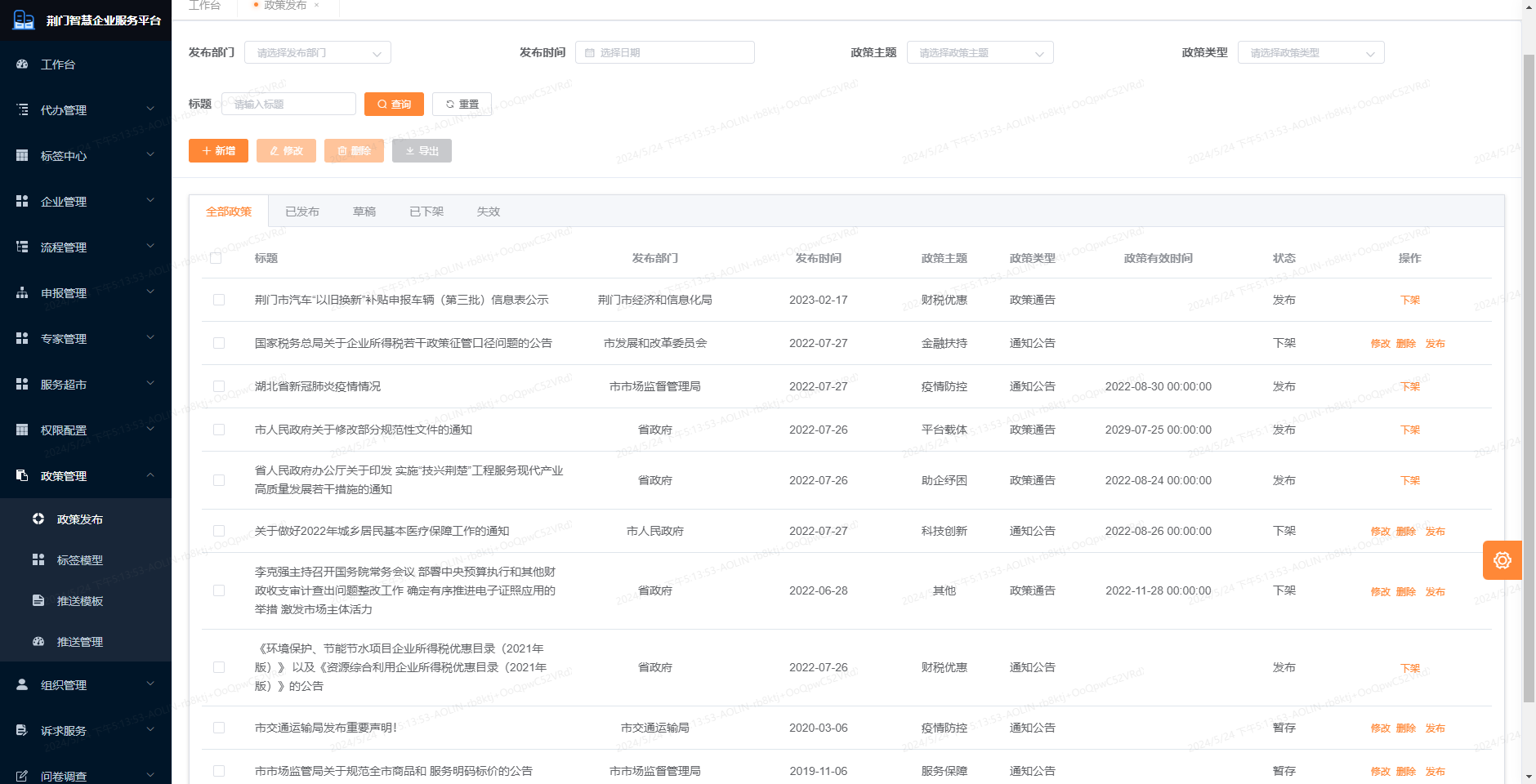Open the orange floating settings gear
1536x784 pixels.
[1503, 560]
